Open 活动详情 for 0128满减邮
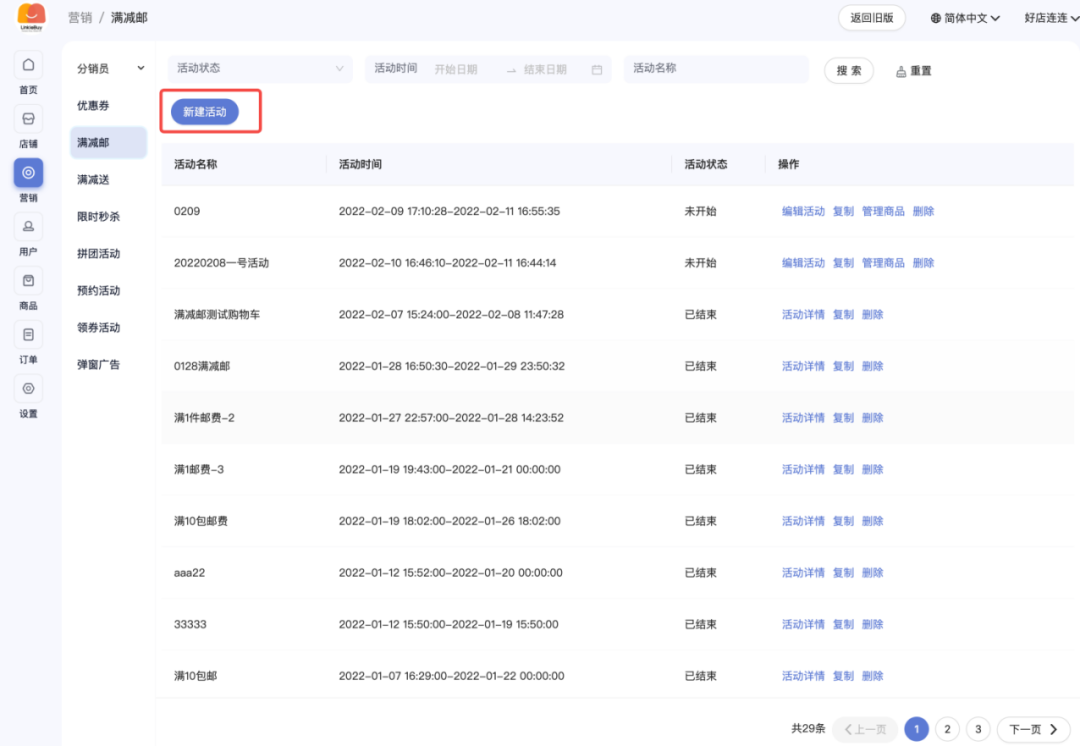 point(803,366)
